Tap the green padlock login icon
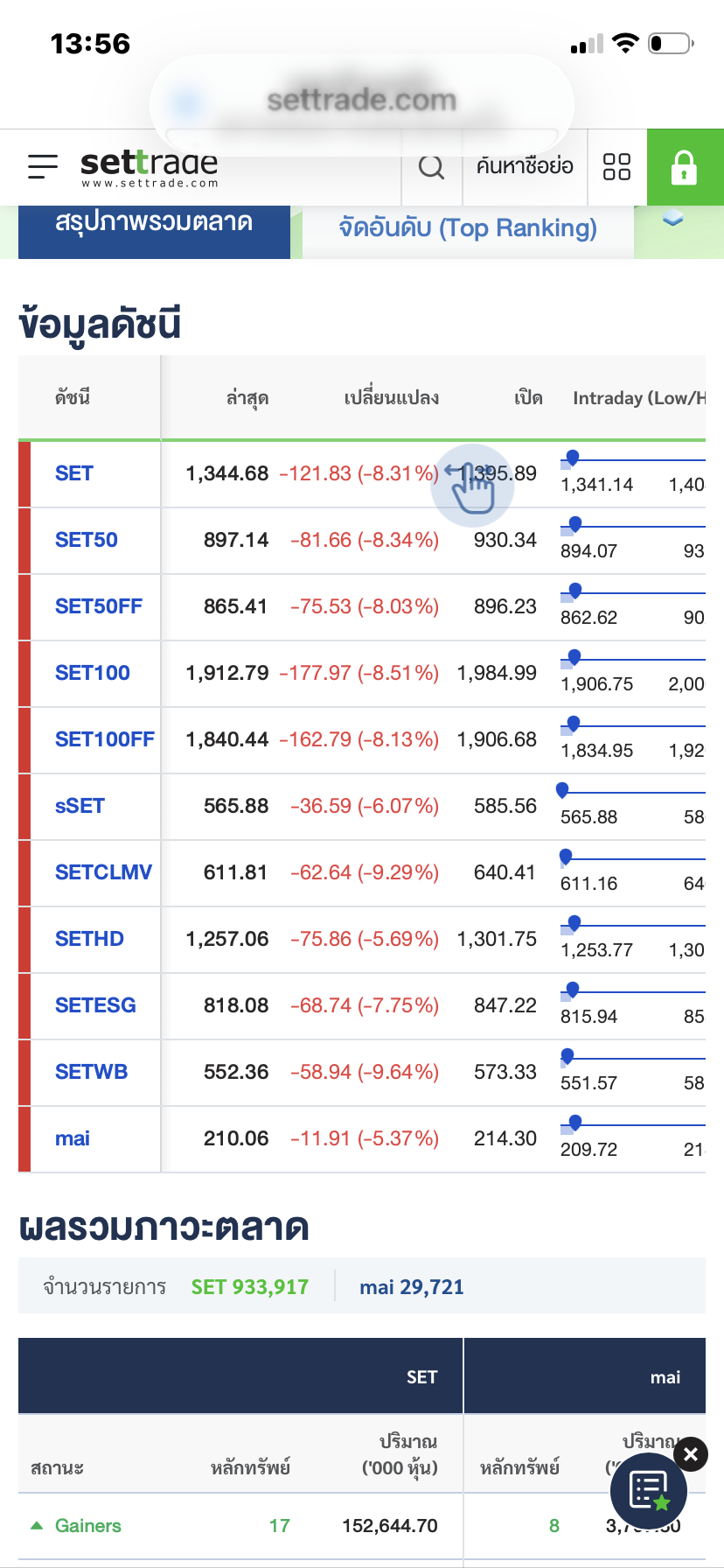 [684, 167]
